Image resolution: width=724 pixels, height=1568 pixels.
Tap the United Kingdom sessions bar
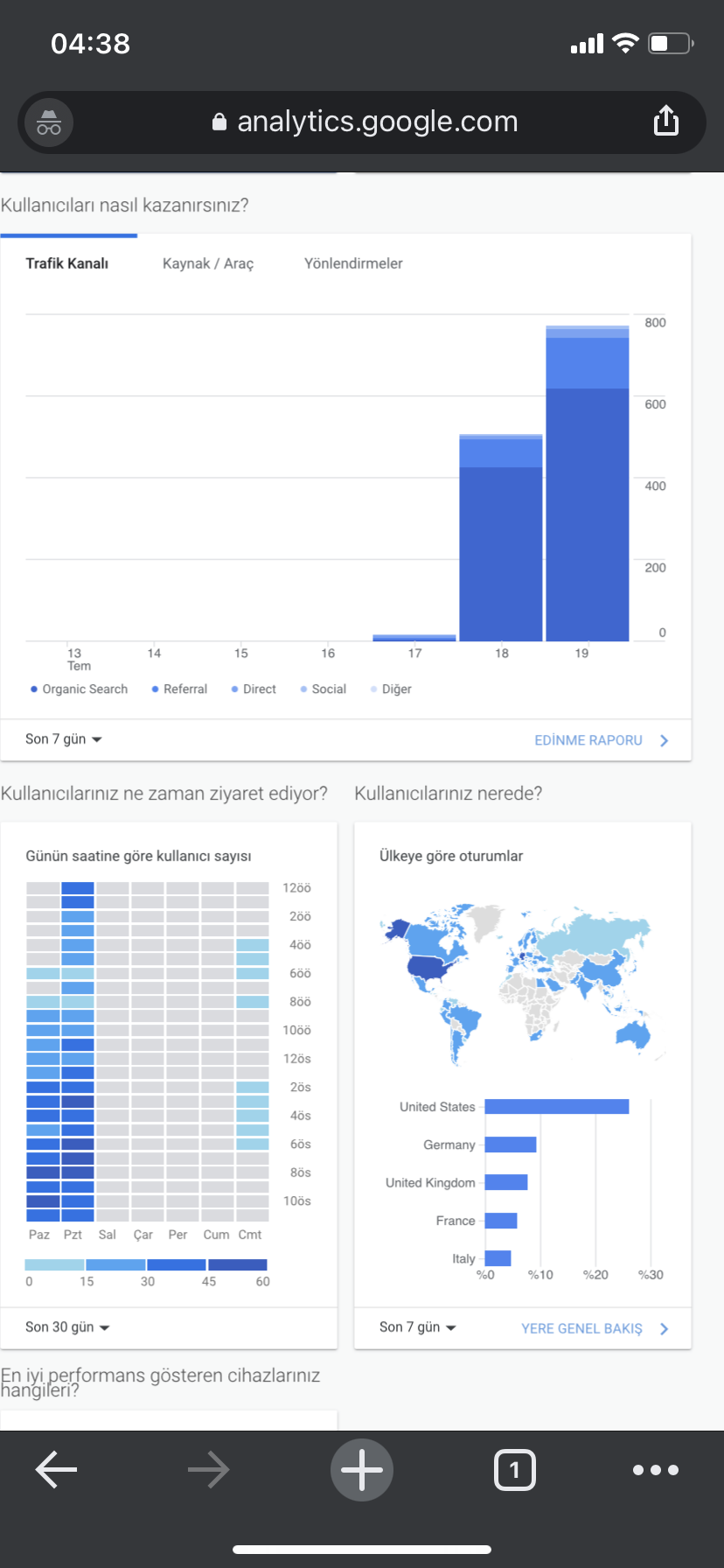pyautogui.click(x=506, y=1182)
